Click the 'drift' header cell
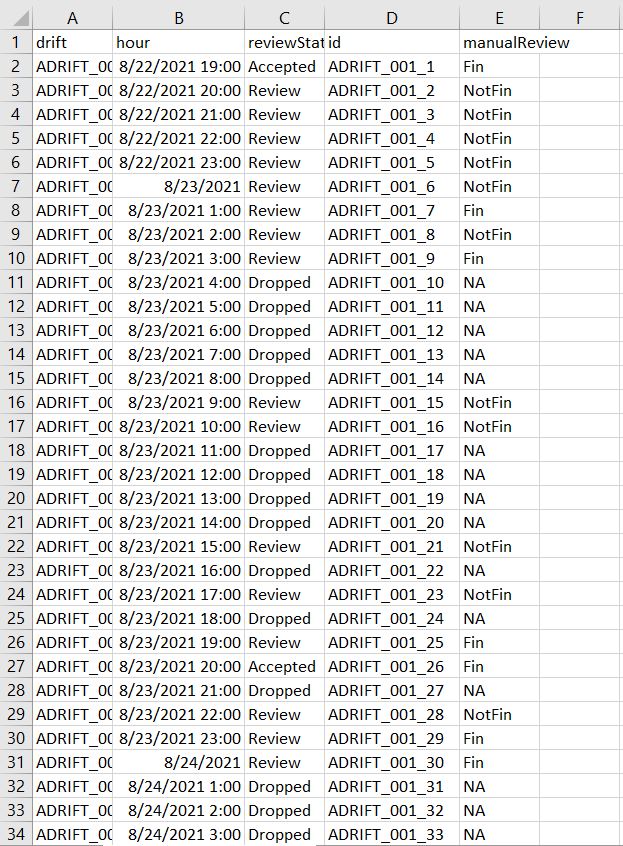 tap(72, 42)
